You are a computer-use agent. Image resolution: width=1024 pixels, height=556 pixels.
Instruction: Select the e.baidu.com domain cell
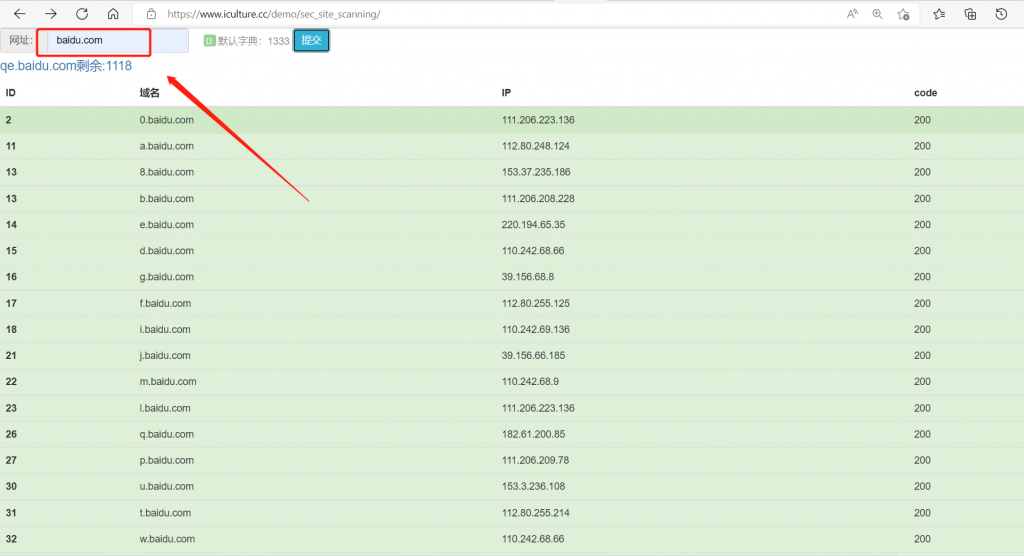(167, 225)
